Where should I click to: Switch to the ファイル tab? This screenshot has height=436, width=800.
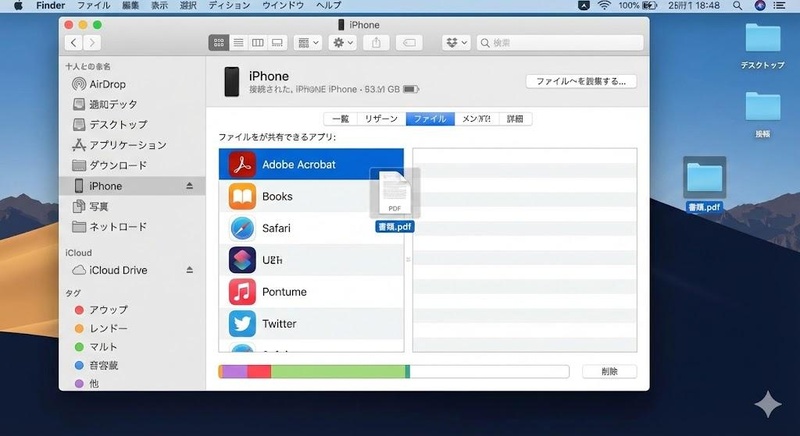tap(430, 119)
